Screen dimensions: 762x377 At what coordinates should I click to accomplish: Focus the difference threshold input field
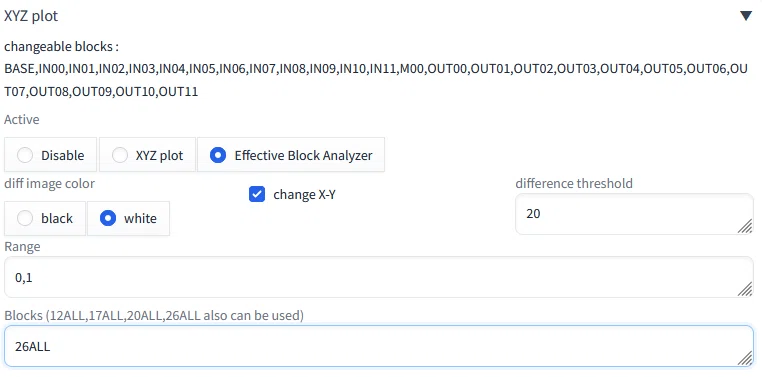click(x=634, y=214)
